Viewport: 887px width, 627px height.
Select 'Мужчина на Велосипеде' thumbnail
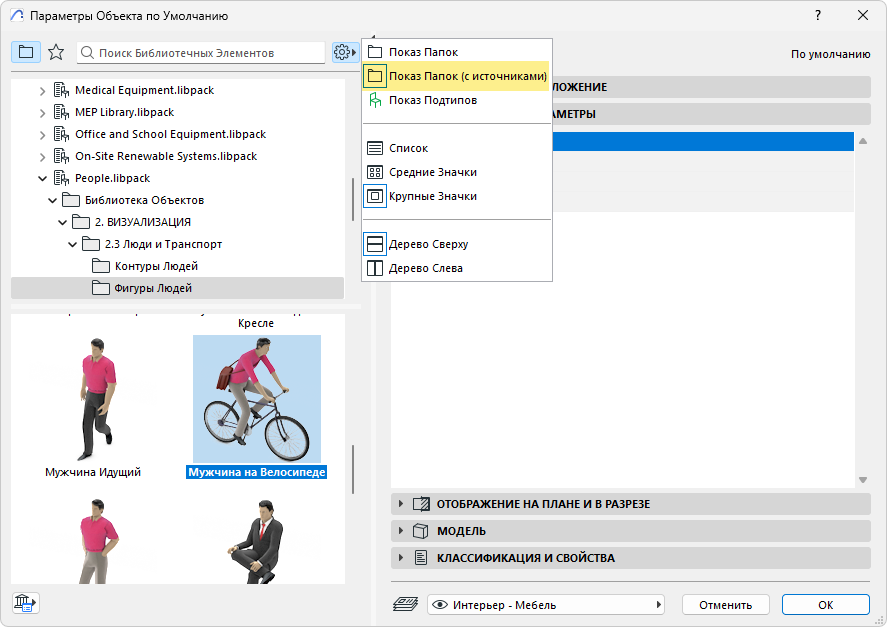pyautogui.click(x=257, y=399)
